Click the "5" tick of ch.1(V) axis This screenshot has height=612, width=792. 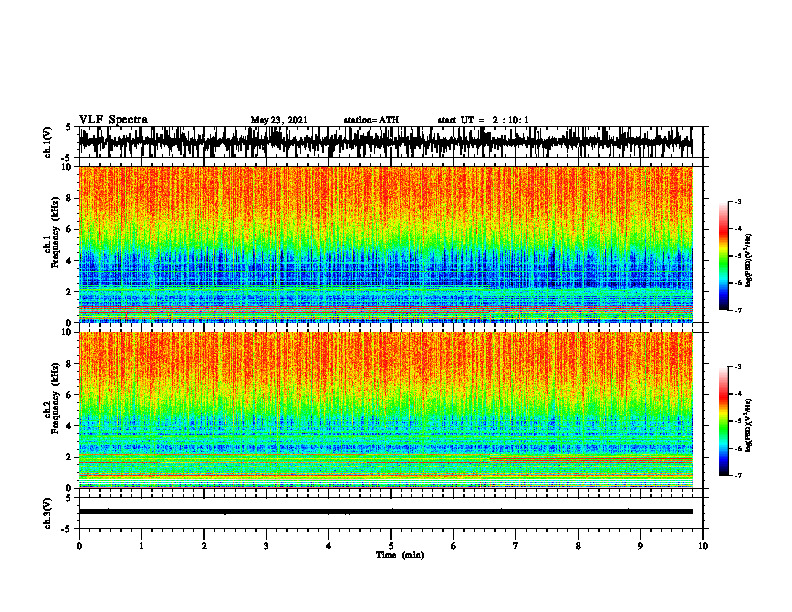70,128
